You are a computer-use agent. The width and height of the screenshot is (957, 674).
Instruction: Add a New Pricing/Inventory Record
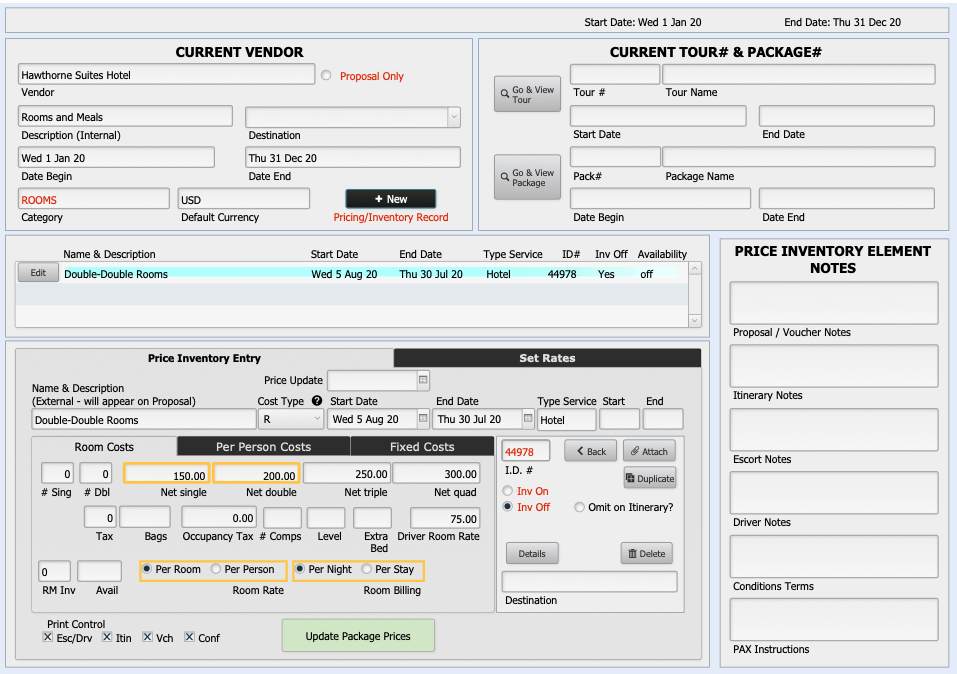tap(391, 199)
